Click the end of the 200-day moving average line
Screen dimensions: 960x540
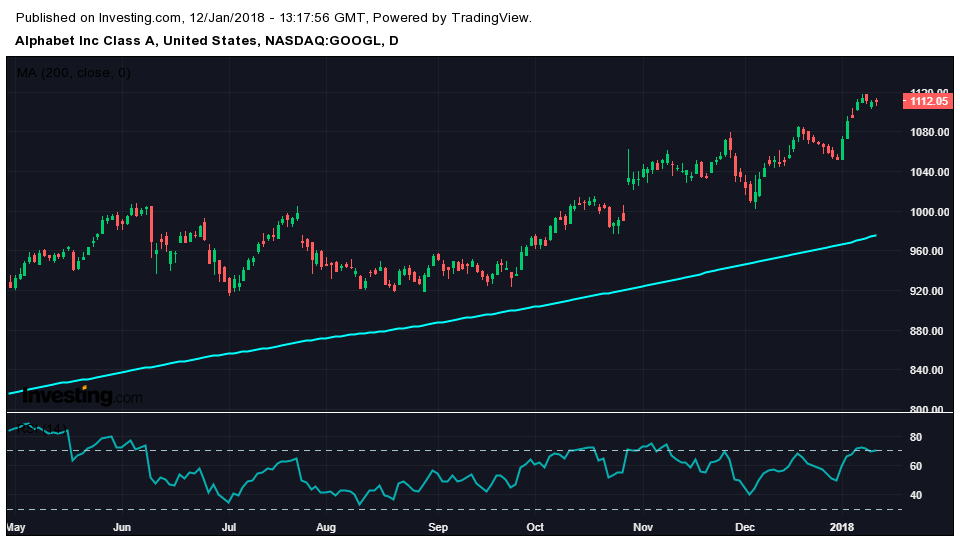876,235
